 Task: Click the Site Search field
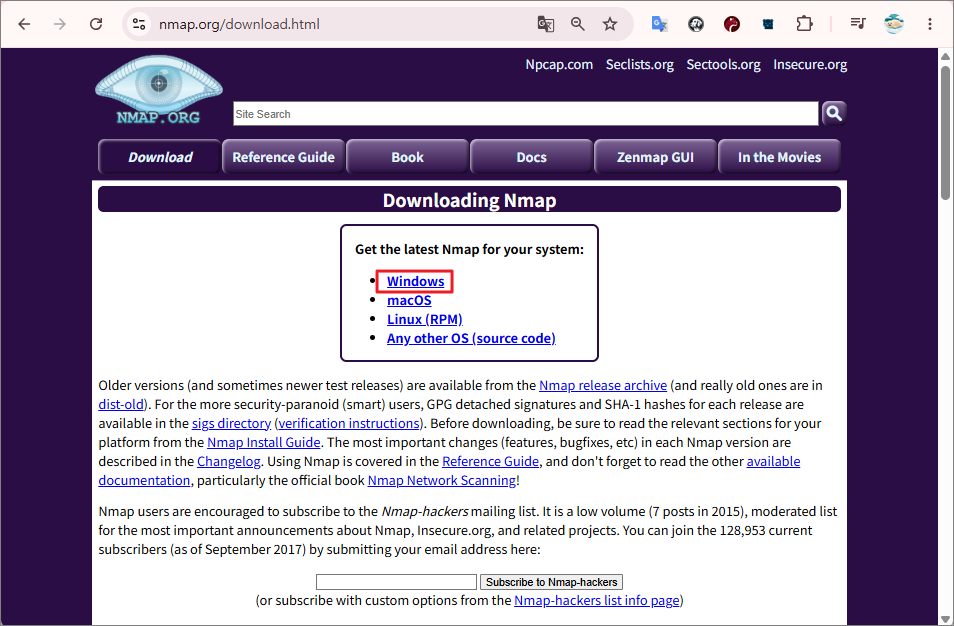pos(526,114)
